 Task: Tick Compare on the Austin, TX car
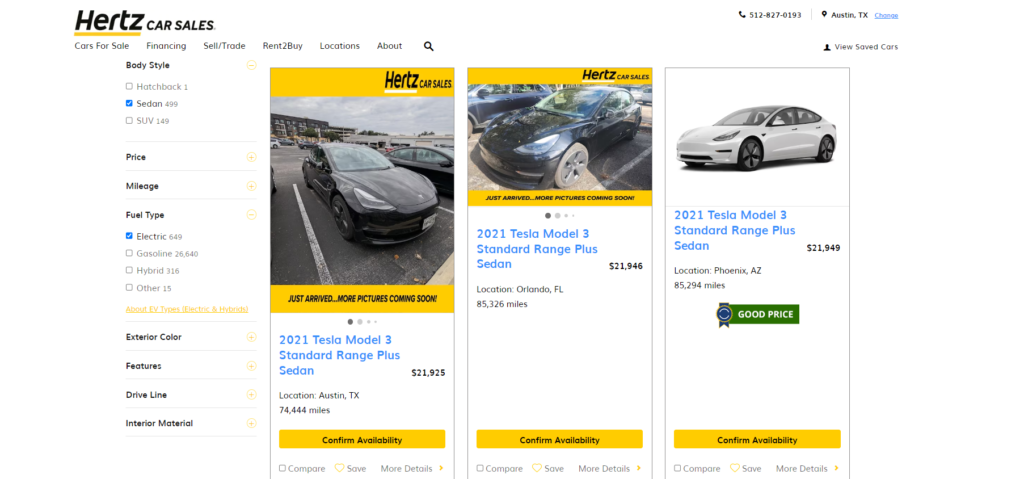tap(282, 468)
